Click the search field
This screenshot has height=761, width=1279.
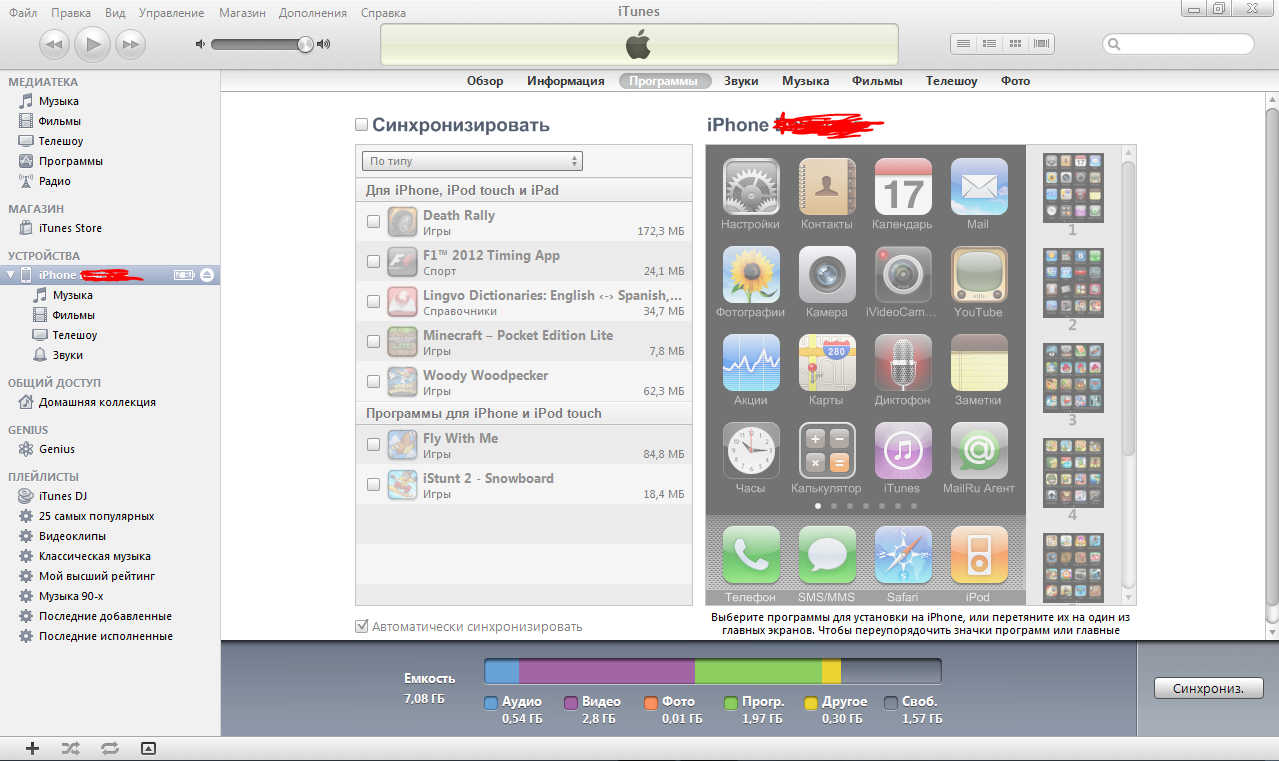pyautogui.click(x=1178, y=44)
